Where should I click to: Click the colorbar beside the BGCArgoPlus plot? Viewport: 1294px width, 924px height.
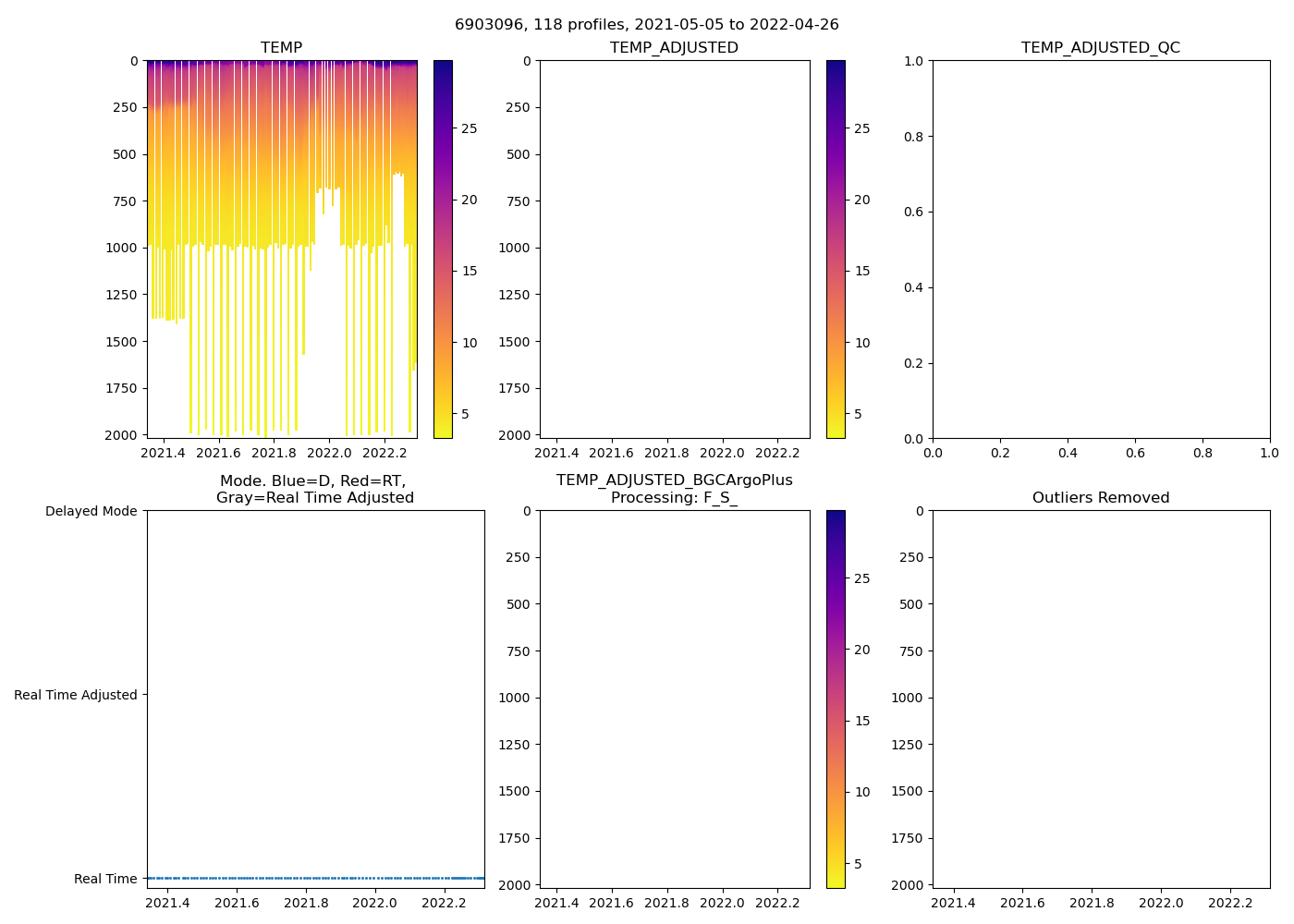(x=836, y=699)
